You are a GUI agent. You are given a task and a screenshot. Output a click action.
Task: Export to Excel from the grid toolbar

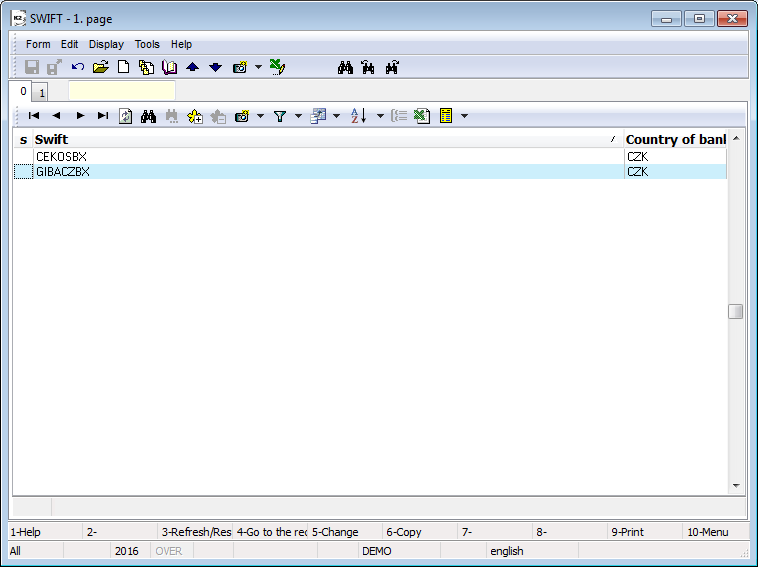pyautogui.click(x=422, y=116)
